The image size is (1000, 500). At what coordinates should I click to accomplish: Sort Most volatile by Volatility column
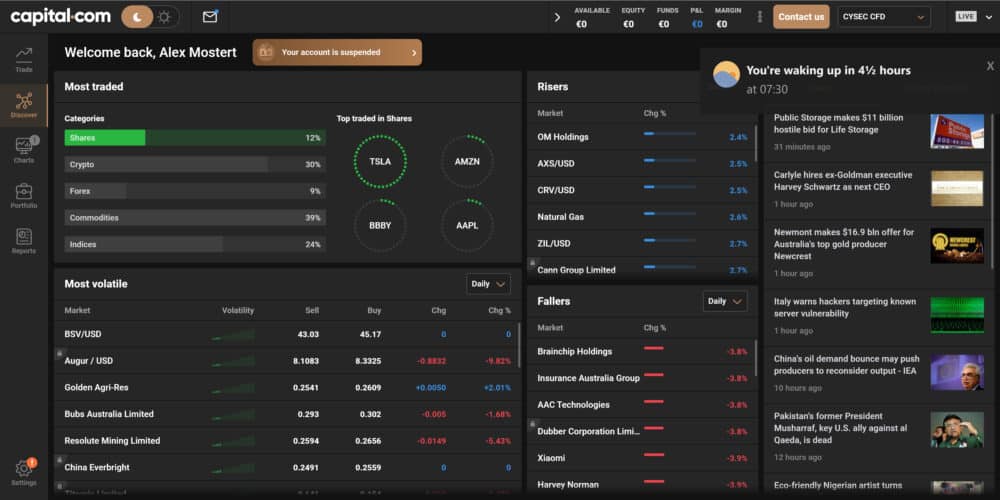tap(238, 311)
